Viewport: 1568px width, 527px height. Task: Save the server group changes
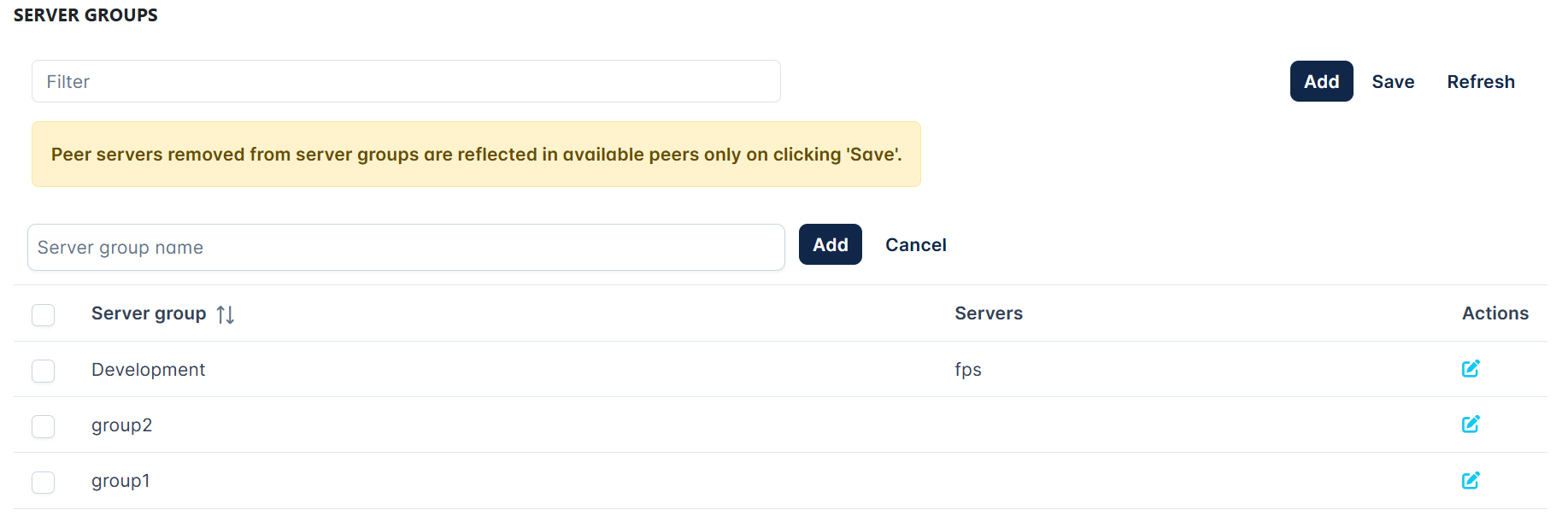pos(1393,81)
